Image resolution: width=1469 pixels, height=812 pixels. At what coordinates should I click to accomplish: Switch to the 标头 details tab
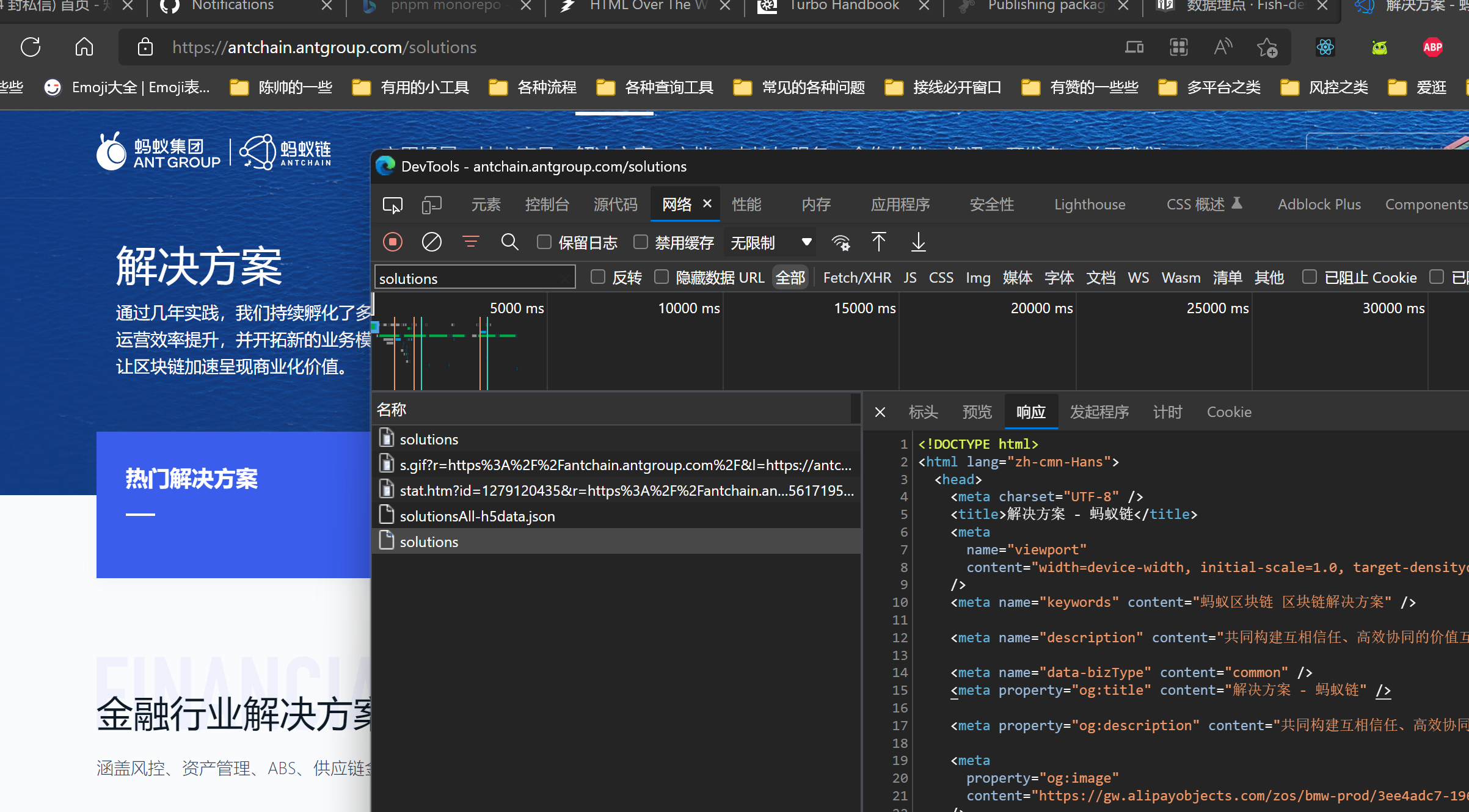pyautogui.click(x=923, y=412)
